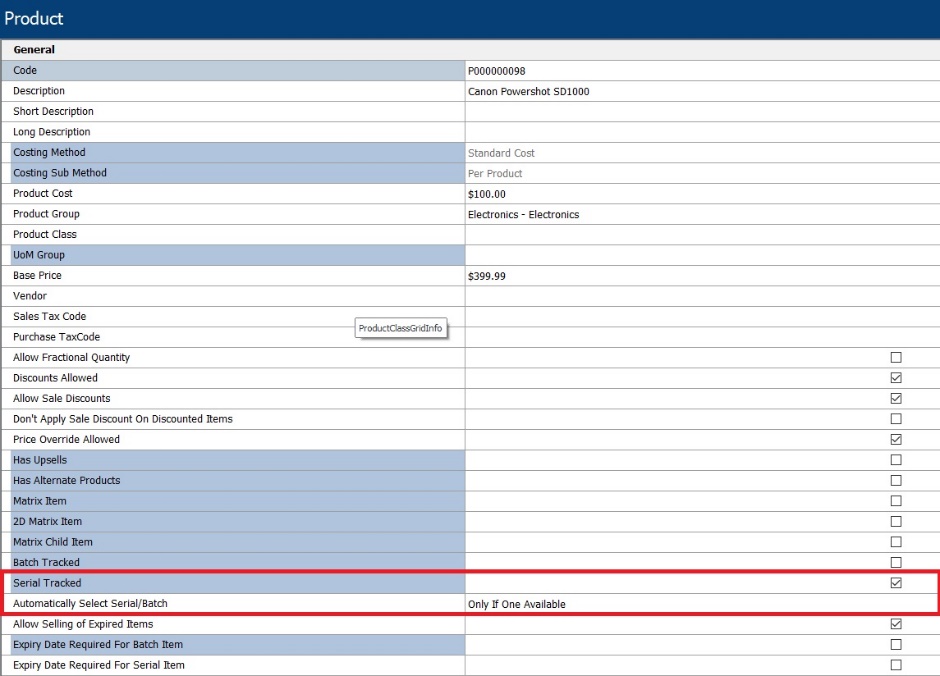This screenshot has width=940, height=676.
Task: Check Don't Apply Sale Discount On Discounted Items
Action: [x=896, y=418]
